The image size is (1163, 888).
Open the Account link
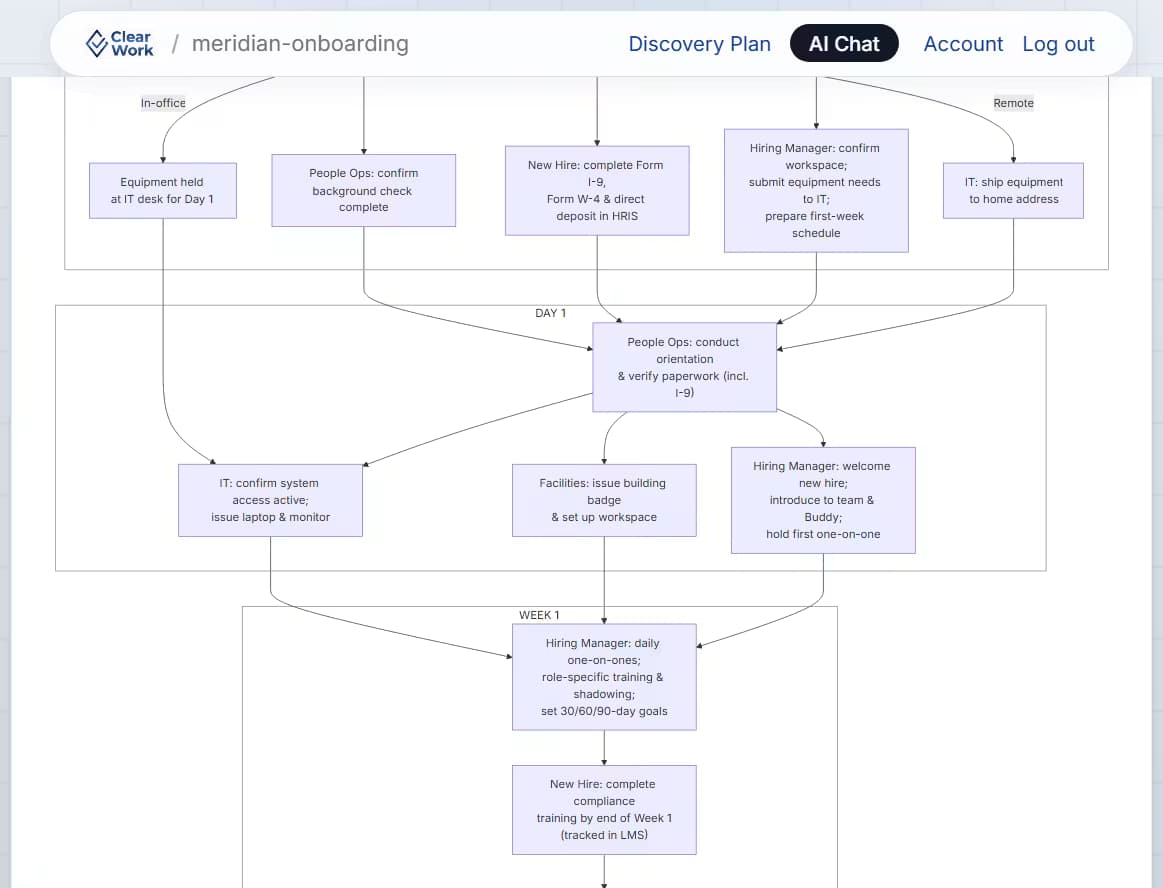963,44
